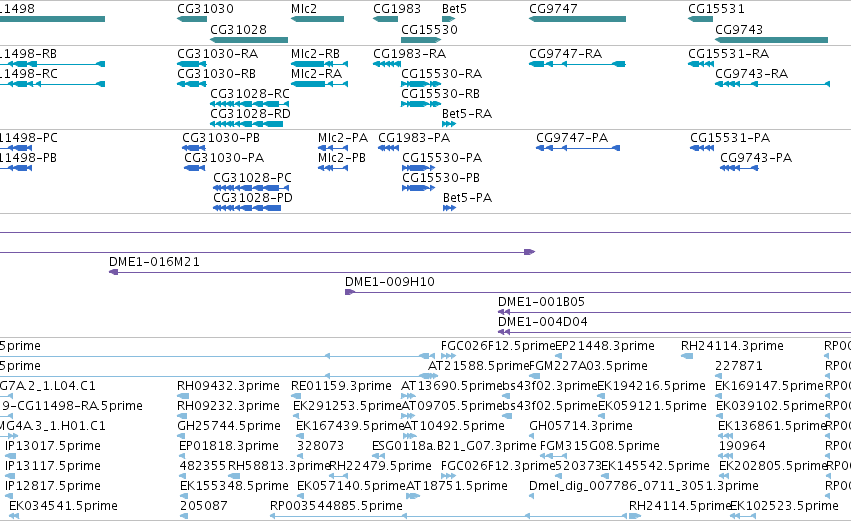Select the EK194216.5prime EST label
The width and height of the screenshot is (851, 521).
coord(652,386)
